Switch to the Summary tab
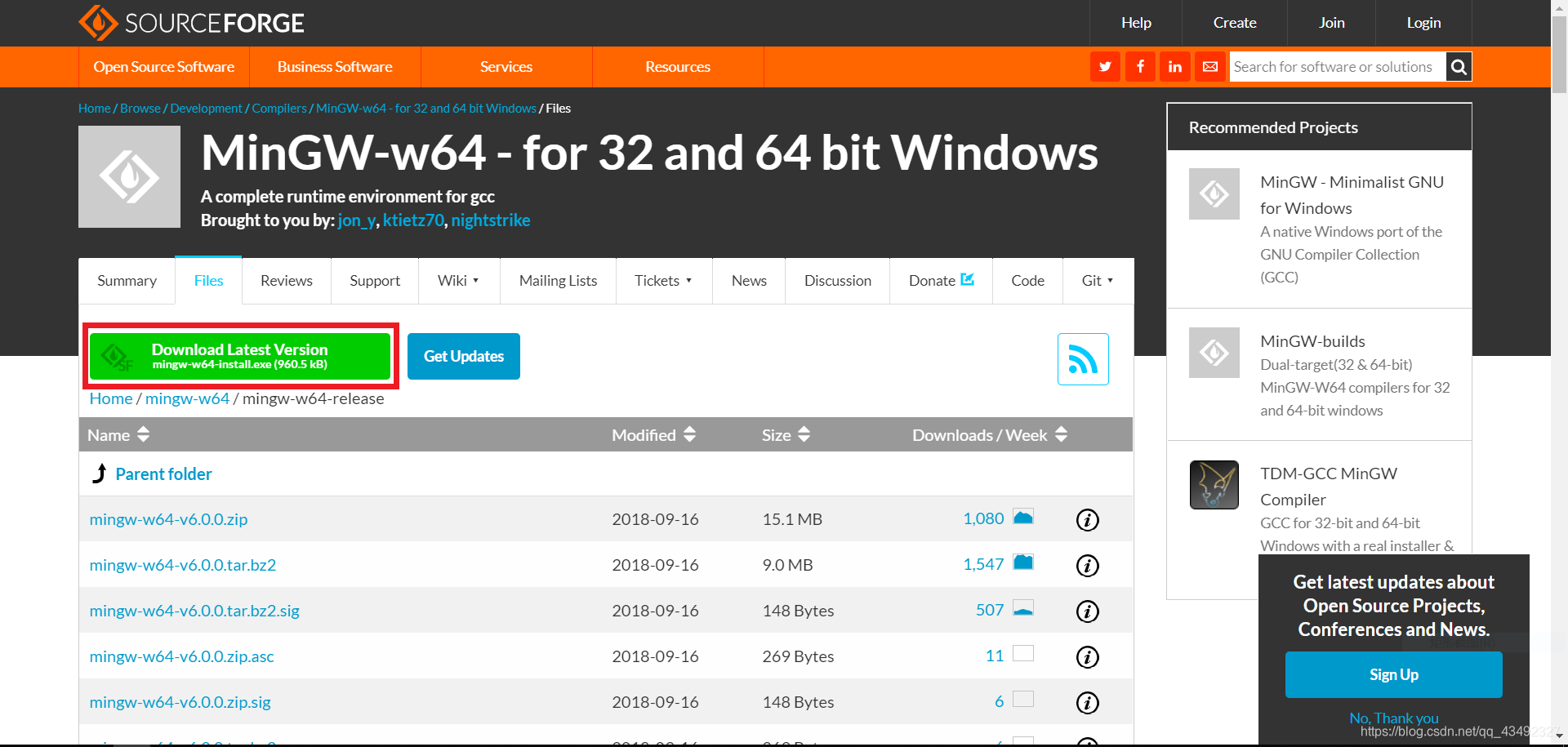This screenshot has height=747, width=1568. tap(127, 281)
